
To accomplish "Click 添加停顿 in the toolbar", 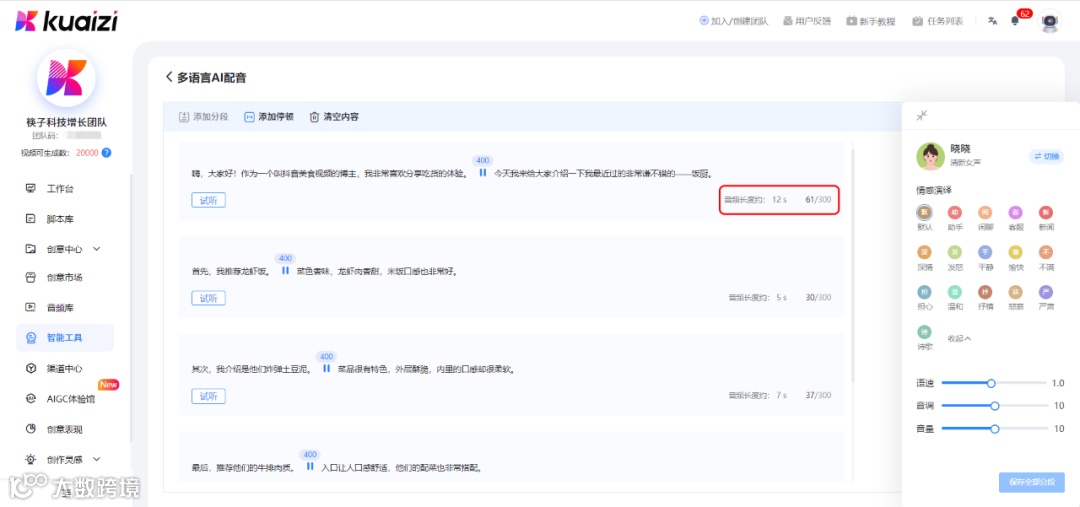I will point(269,117).
